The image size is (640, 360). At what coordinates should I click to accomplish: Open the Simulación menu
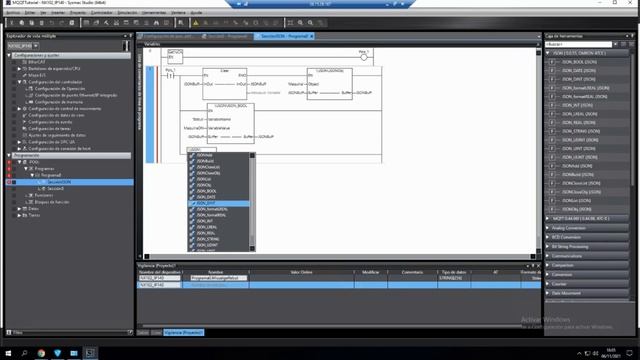tap(127, 13)
